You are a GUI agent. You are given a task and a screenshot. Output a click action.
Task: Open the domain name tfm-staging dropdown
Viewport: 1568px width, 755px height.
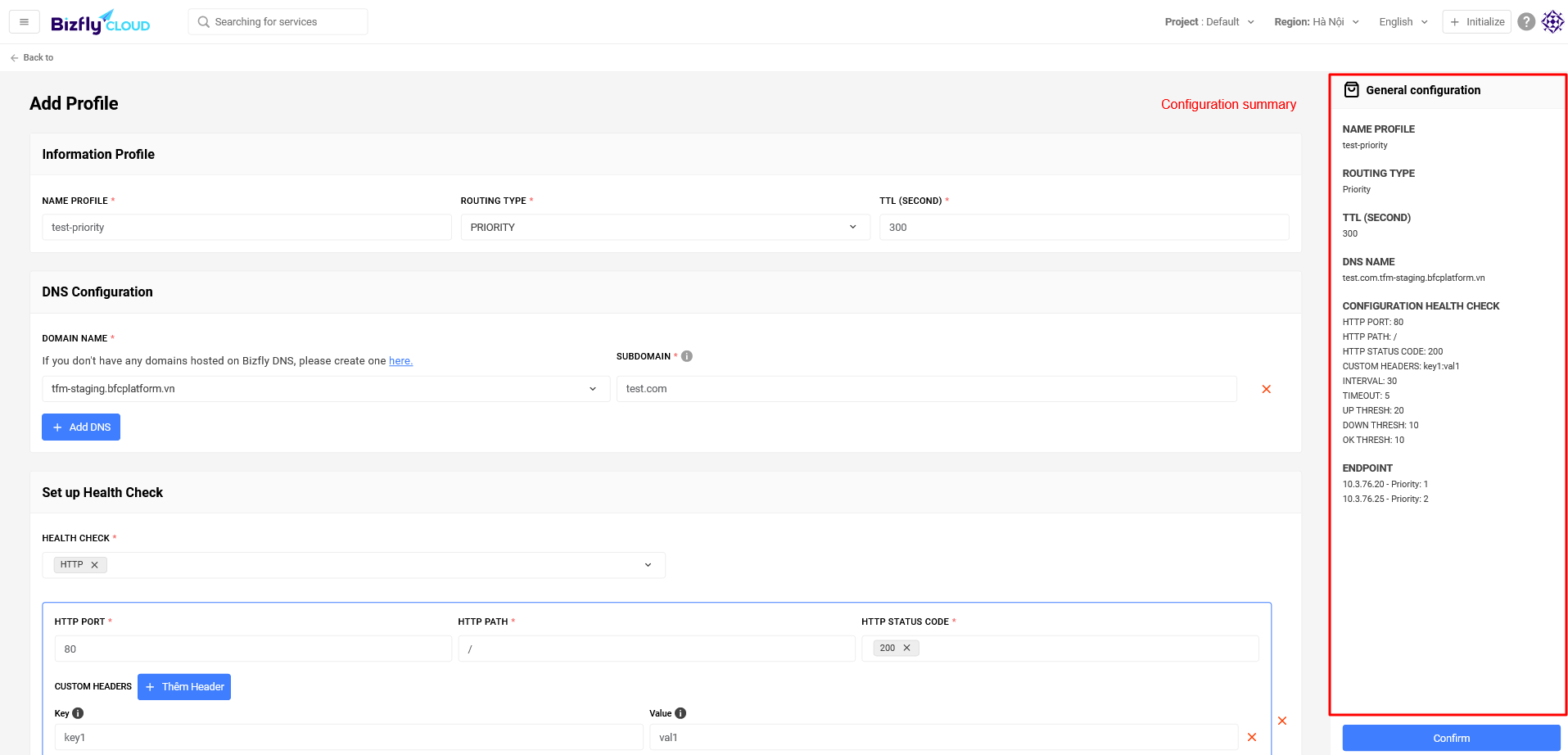pyautogui.click(x=326, y=389)
